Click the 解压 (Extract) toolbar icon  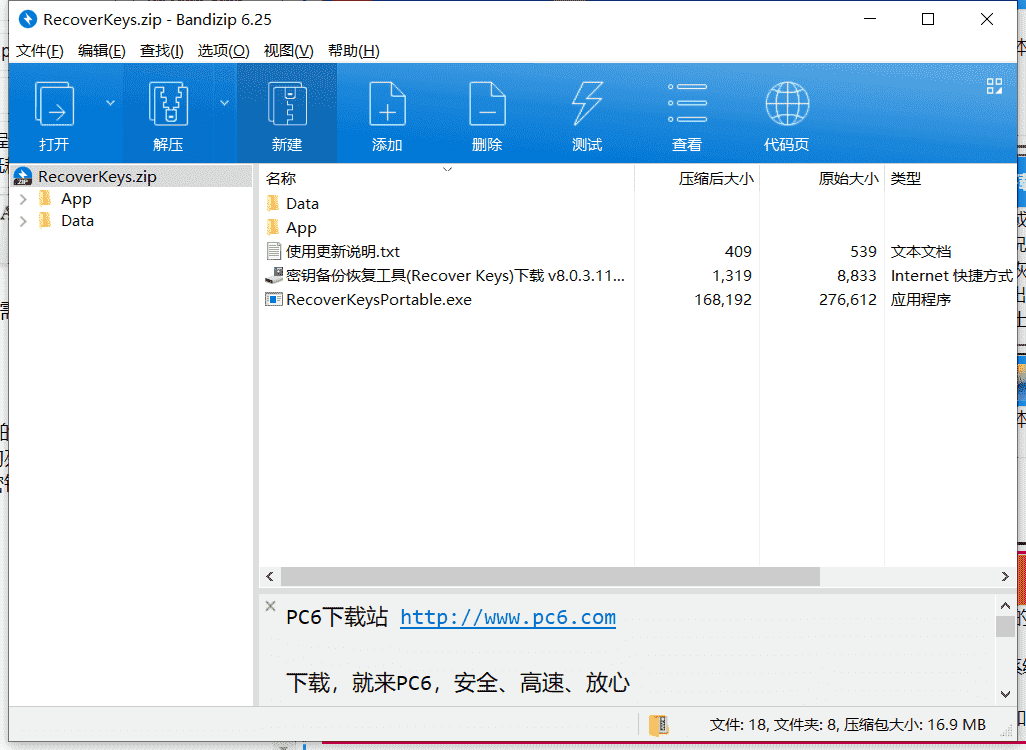[x=168, y=104]
